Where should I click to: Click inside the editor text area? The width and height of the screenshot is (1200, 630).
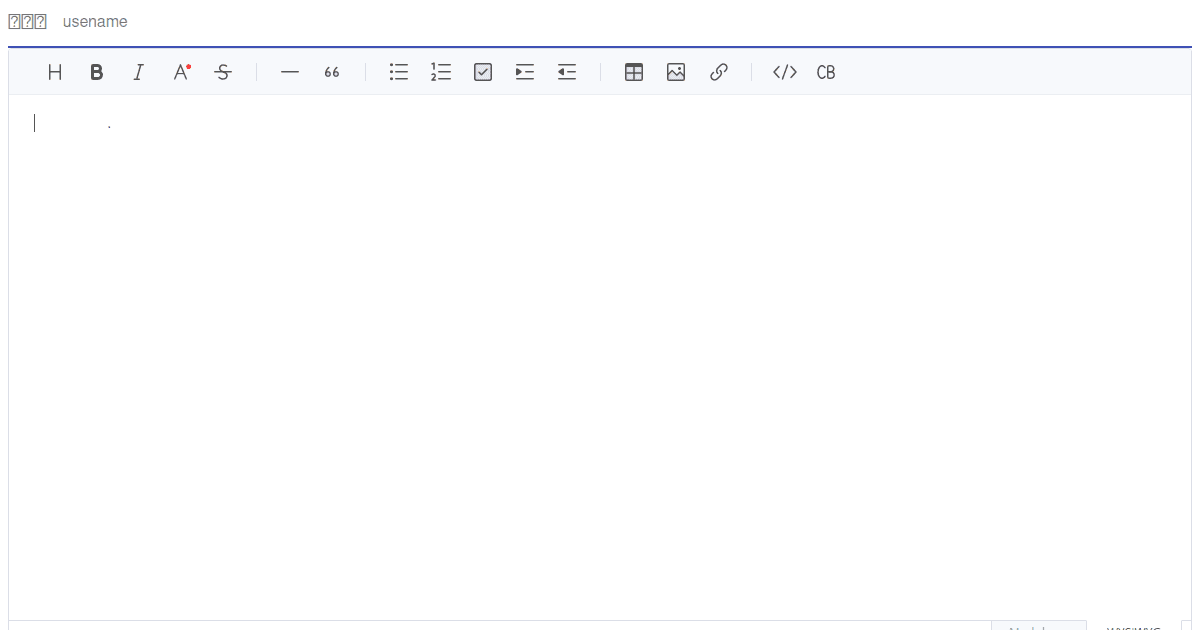pyautogui.click(x=600, y=357)
